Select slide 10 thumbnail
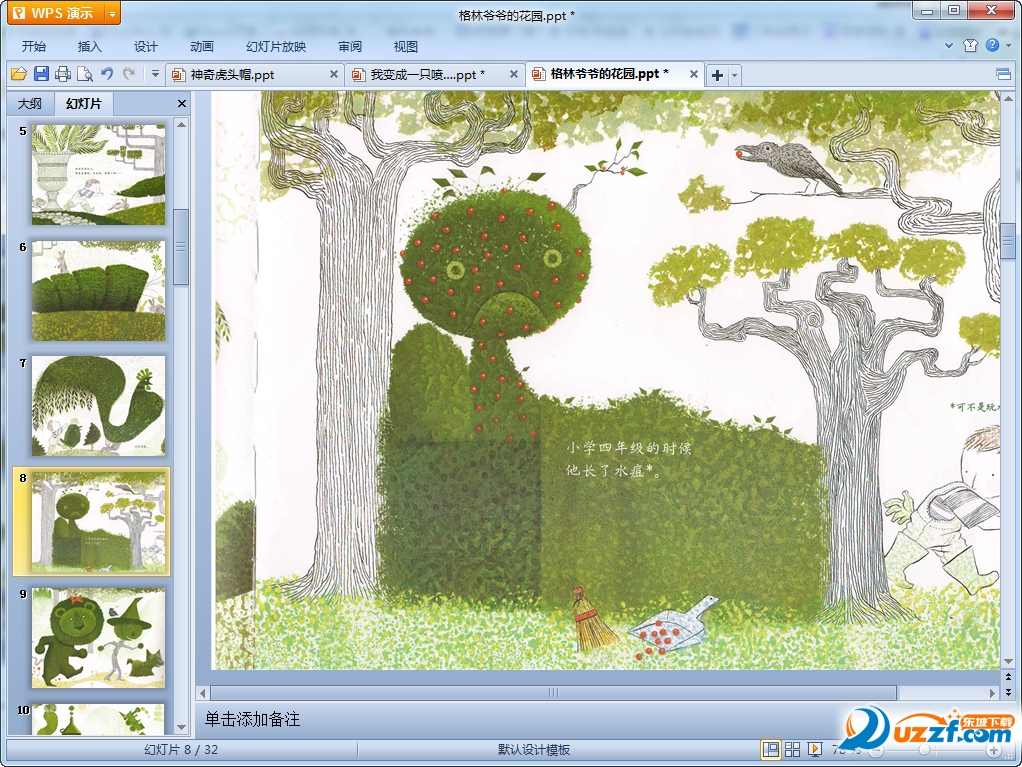This screenshot has height=767, width=1022. pos(98,719)
